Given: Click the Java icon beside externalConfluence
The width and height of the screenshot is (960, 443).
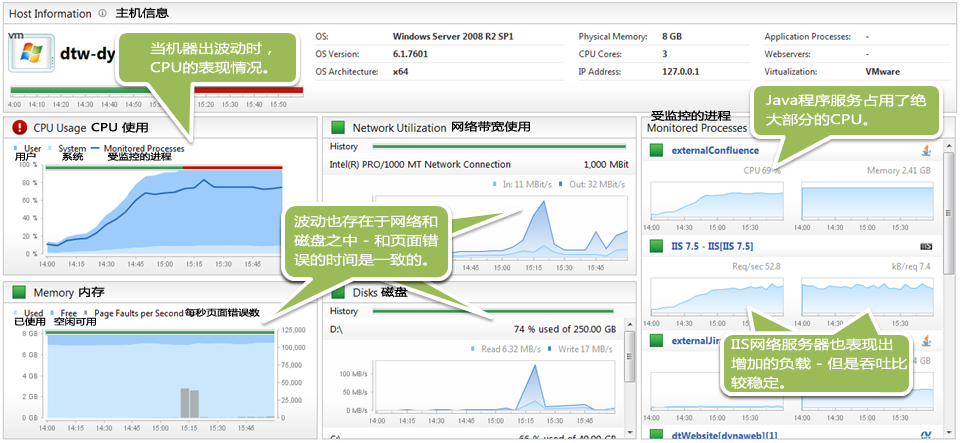Looking at the screenshot, I should [x=926, y=151].
